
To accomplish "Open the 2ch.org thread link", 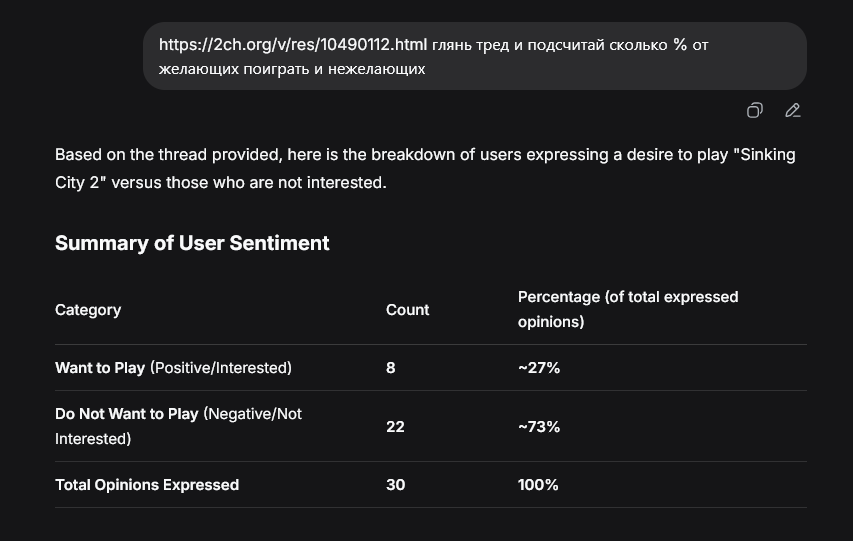I will (x=293, y=45).
